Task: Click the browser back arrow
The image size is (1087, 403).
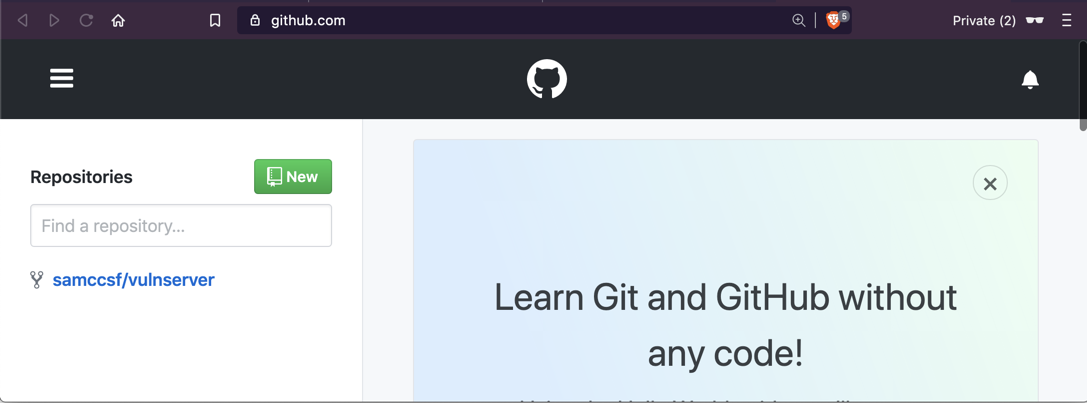Action: click(x=23, y=20)
